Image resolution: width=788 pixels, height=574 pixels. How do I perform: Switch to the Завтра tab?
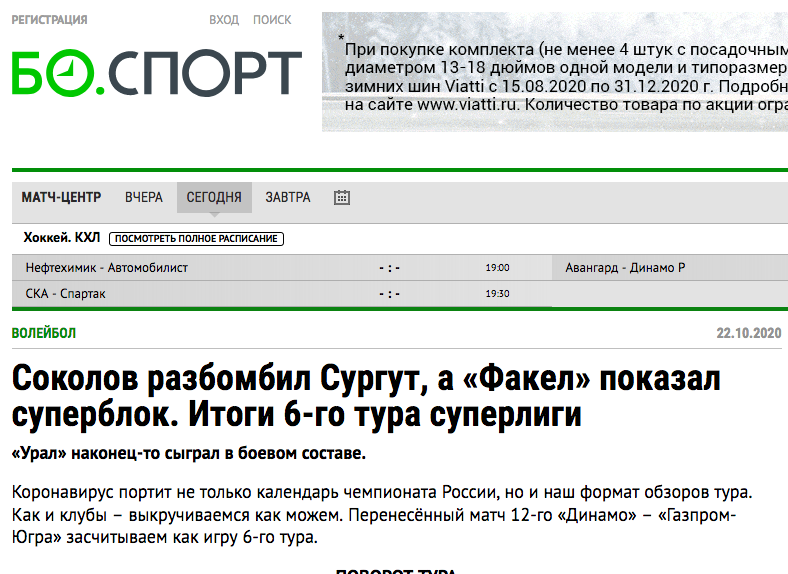coord(288,198)
